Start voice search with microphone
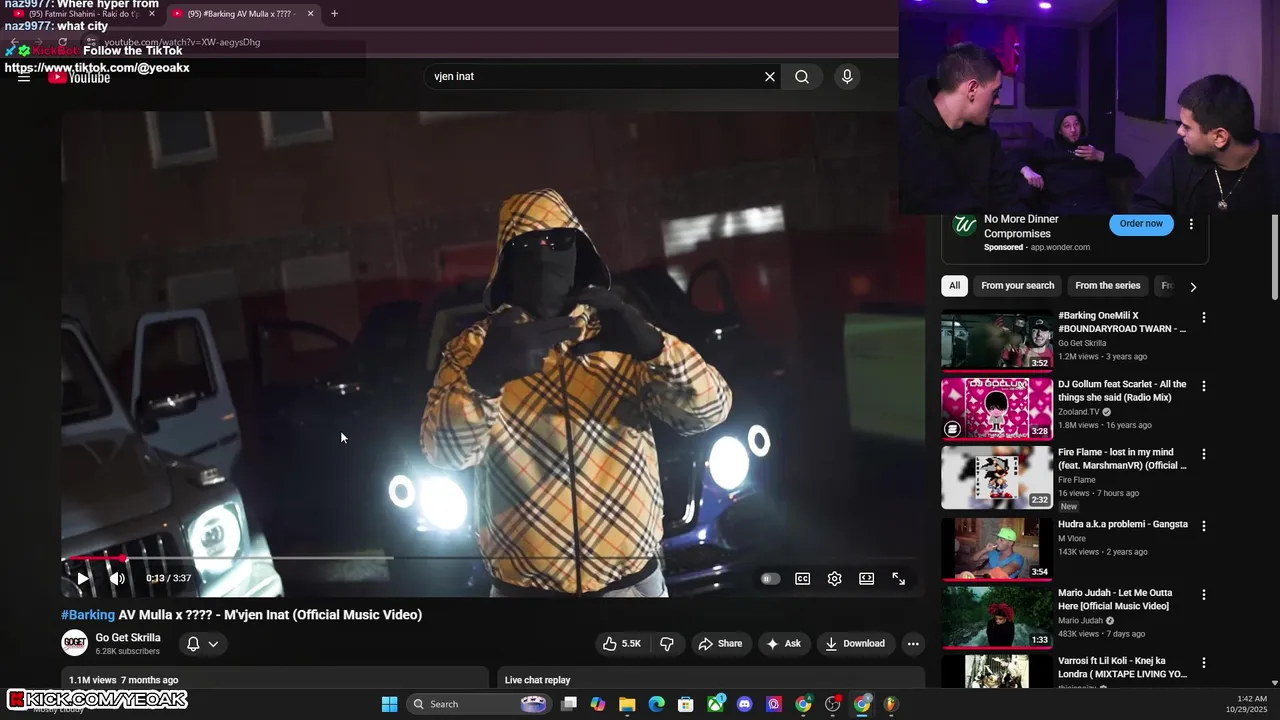This screenshot has height=720, width=1280. pyautogui.click(x=847, y=76)
